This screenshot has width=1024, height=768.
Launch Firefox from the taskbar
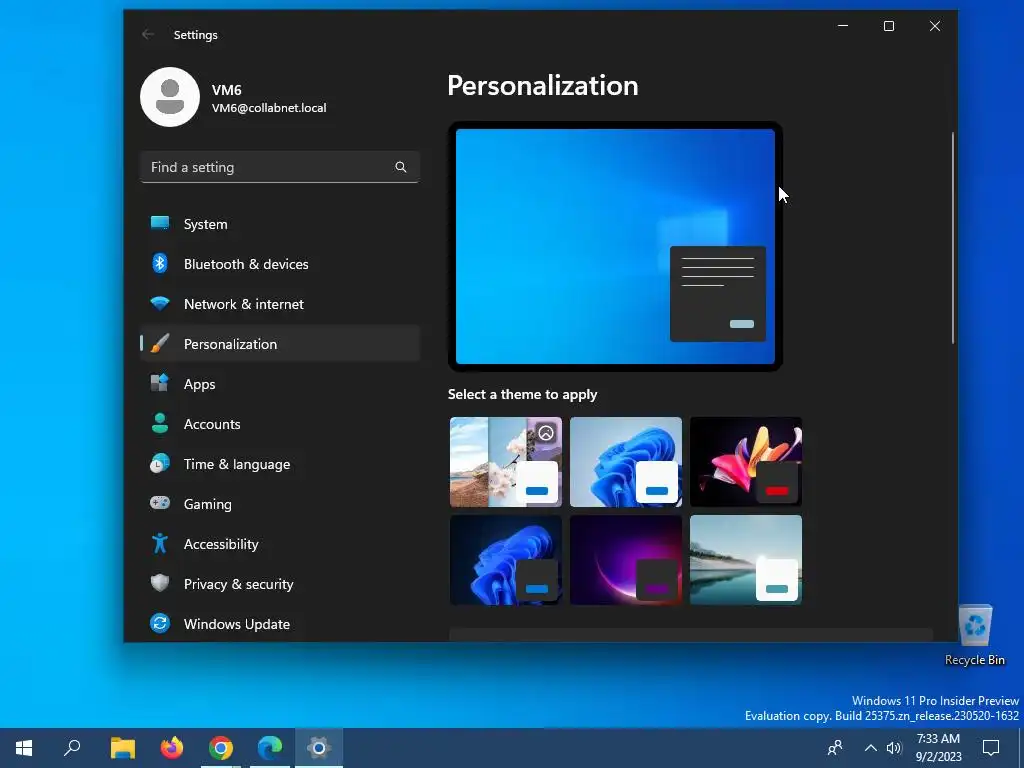tap(172, 748)
